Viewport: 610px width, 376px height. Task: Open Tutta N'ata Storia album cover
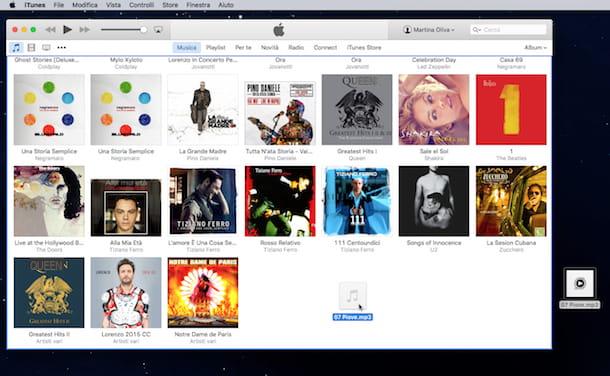point(280,113)
